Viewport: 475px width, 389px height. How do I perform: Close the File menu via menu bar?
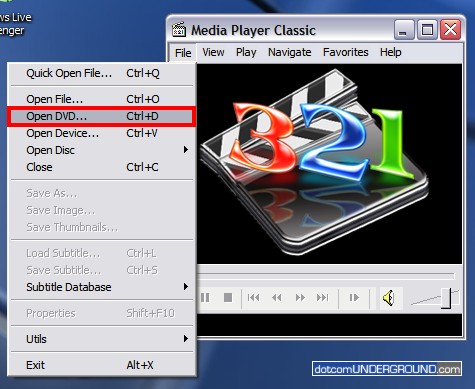pos(183,53)
